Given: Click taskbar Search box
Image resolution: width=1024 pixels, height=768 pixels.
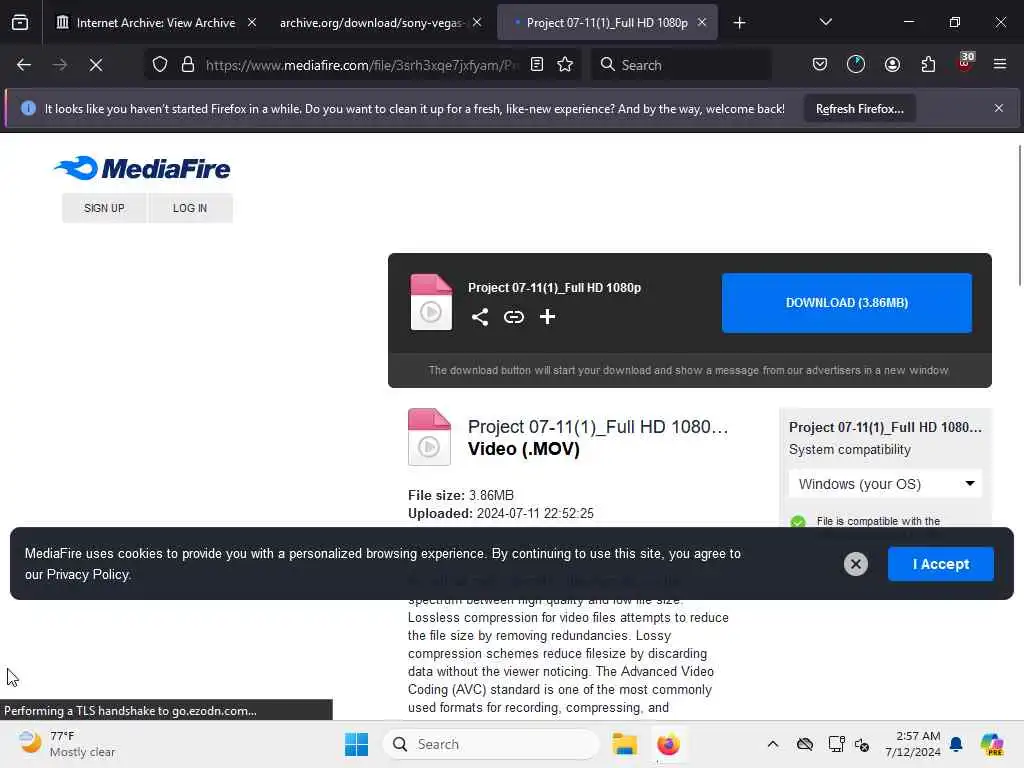Looking at the screenshot, I should coord(490,744).
